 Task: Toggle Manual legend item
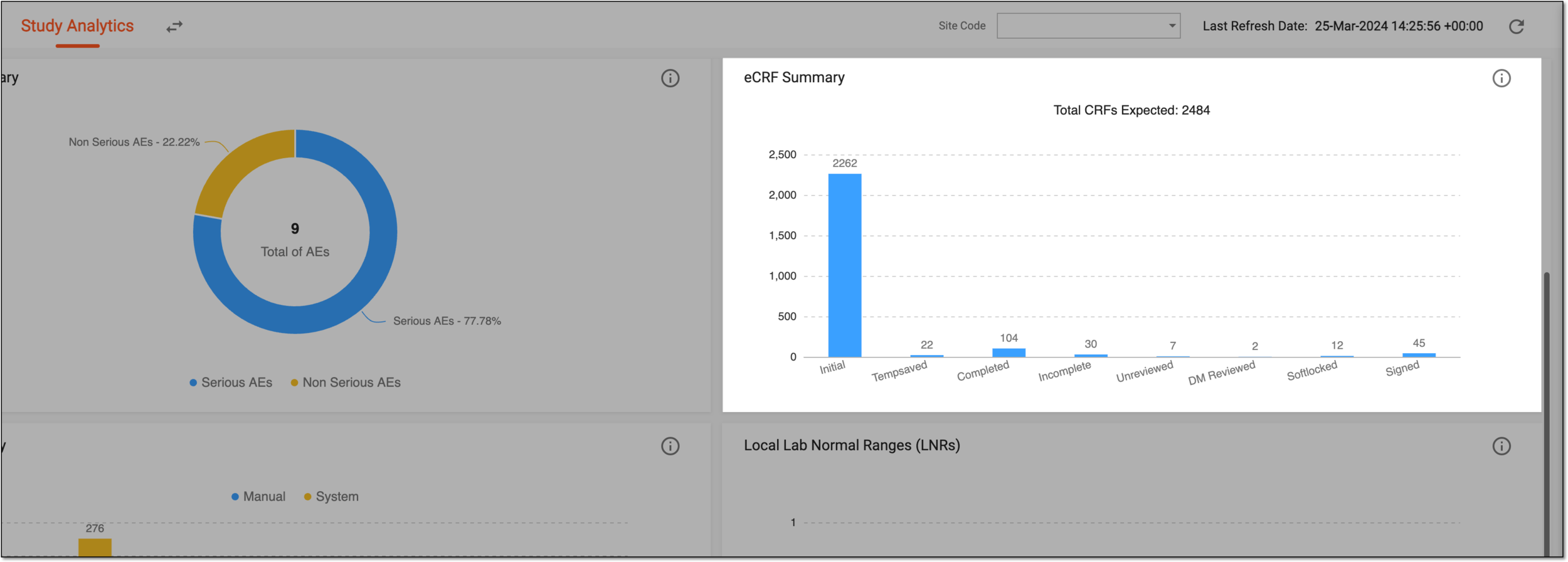tap(258, 497)
